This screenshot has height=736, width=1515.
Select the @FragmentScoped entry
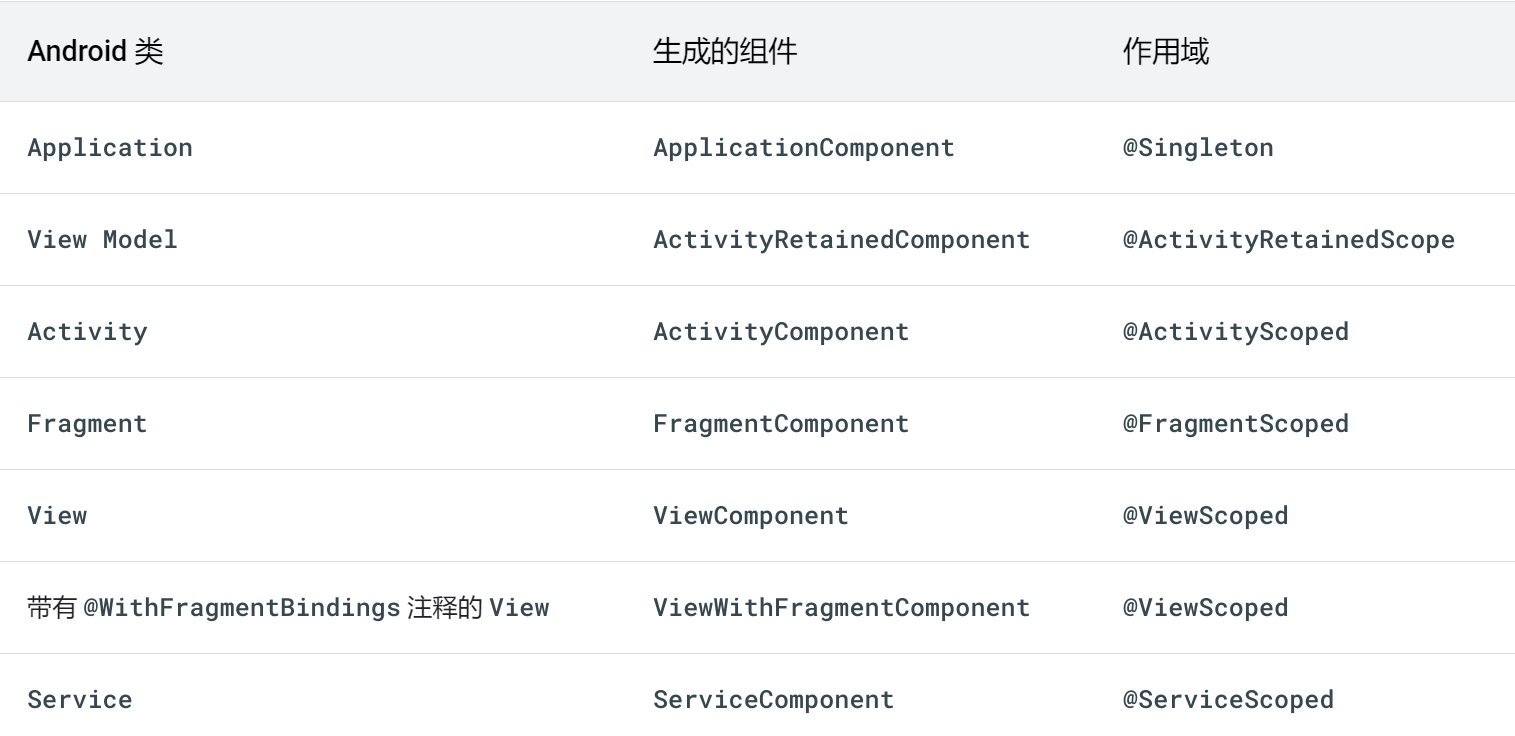pyautogui.click(x=1237, y=423)
